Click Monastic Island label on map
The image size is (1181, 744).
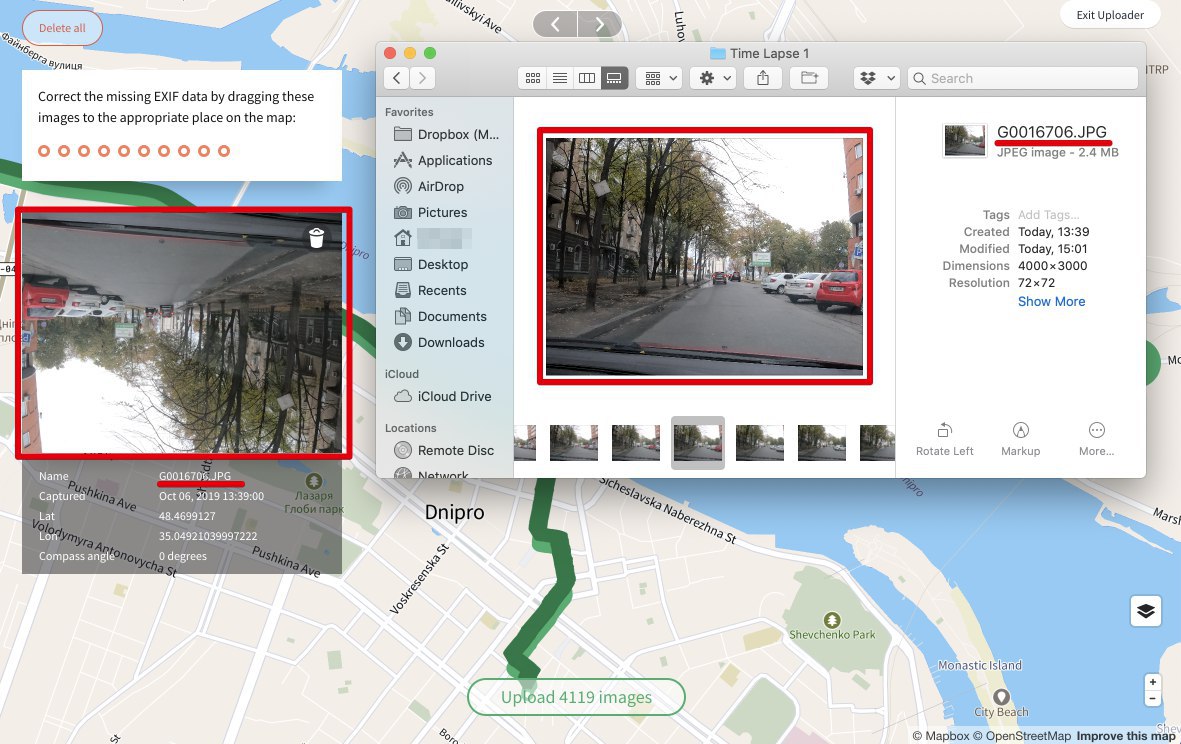point(979,665)
